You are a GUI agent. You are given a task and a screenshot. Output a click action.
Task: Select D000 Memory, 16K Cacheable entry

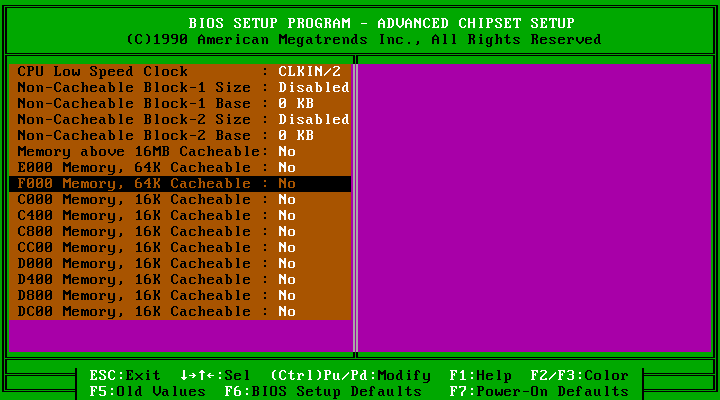point(140,264)
